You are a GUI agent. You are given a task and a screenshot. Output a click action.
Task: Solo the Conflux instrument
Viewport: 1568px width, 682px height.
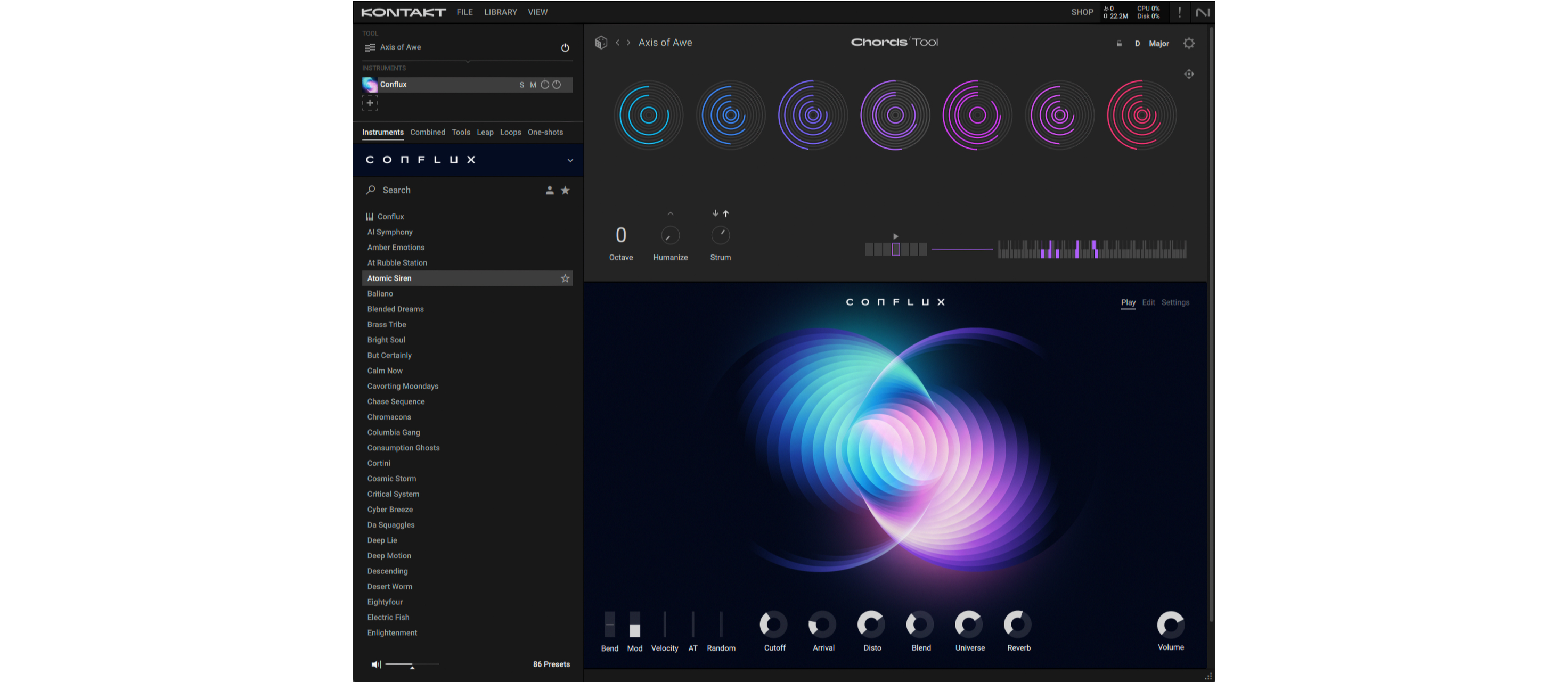pos(521,85)
